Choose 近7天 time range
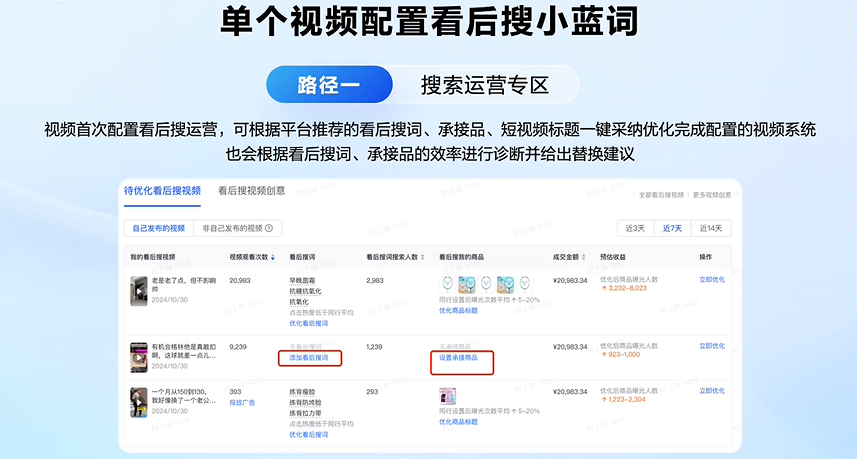 (x=674, y=228)
